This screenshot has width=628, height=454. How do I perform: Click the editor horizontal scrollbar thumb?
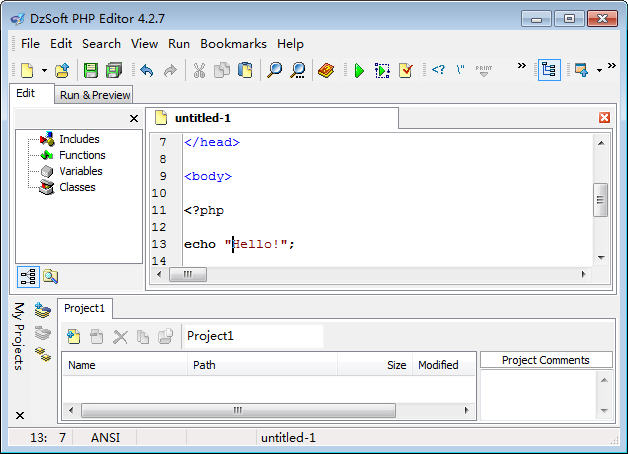pyautogui.click(x=188, y=274)
